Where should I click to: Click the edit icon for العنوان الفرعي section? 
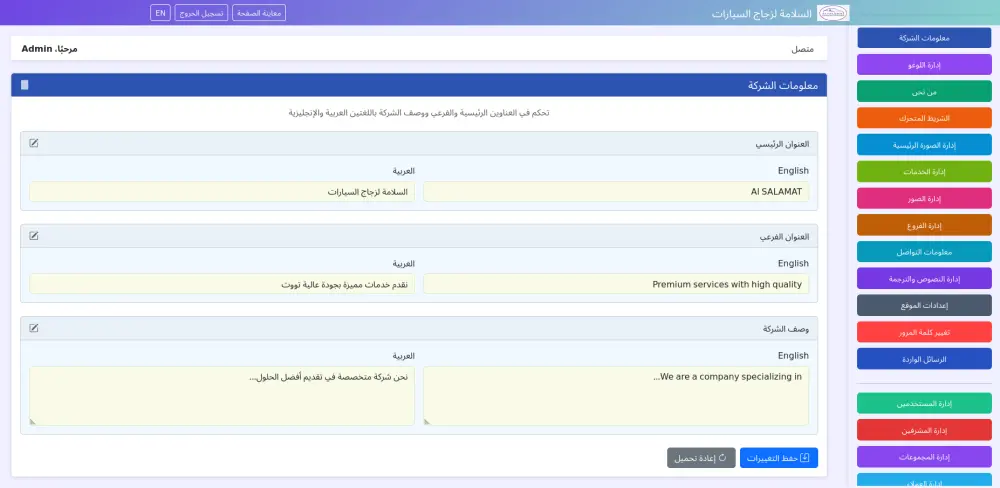coord(34,235)
